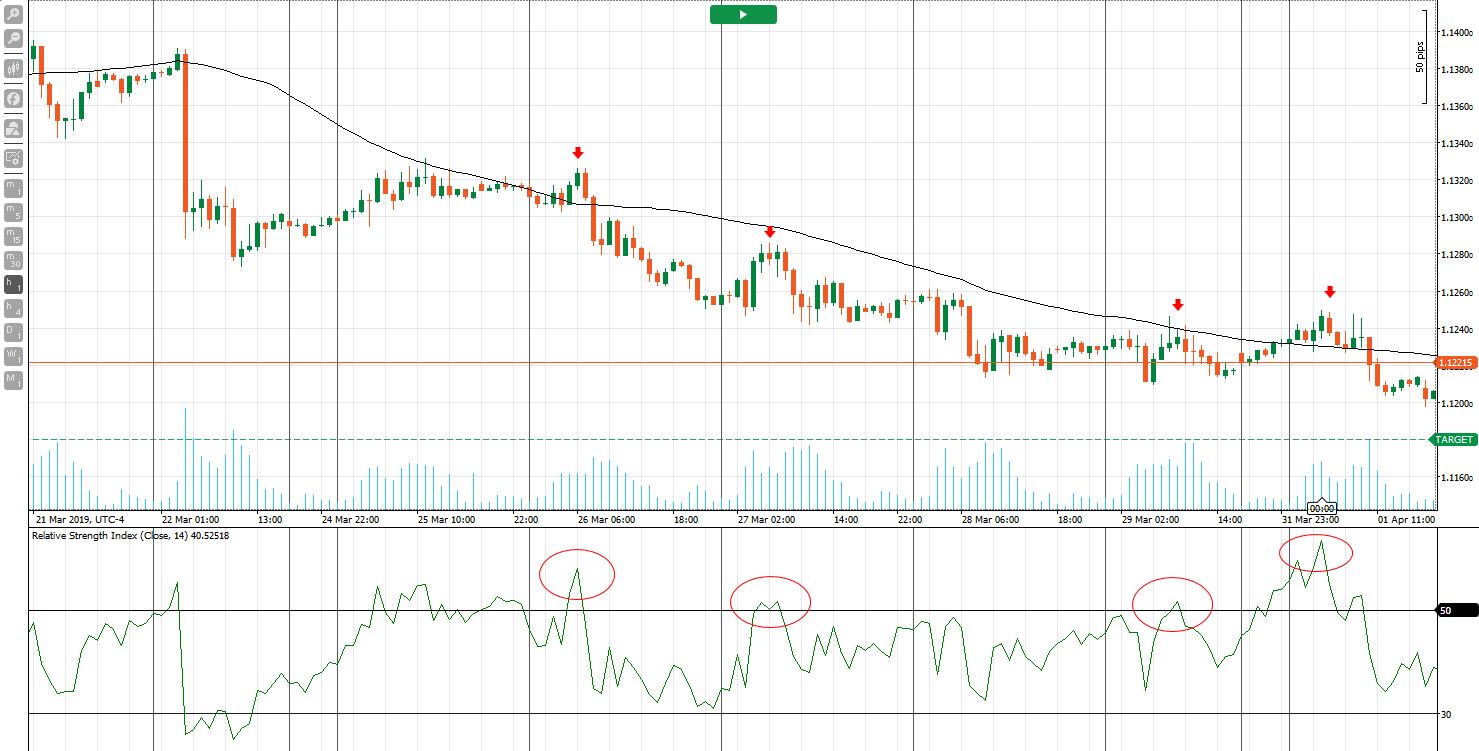Click the 00:00 crosshair time marker
This screenshot has height=751, width=1479.
[x=1323, y=508]
